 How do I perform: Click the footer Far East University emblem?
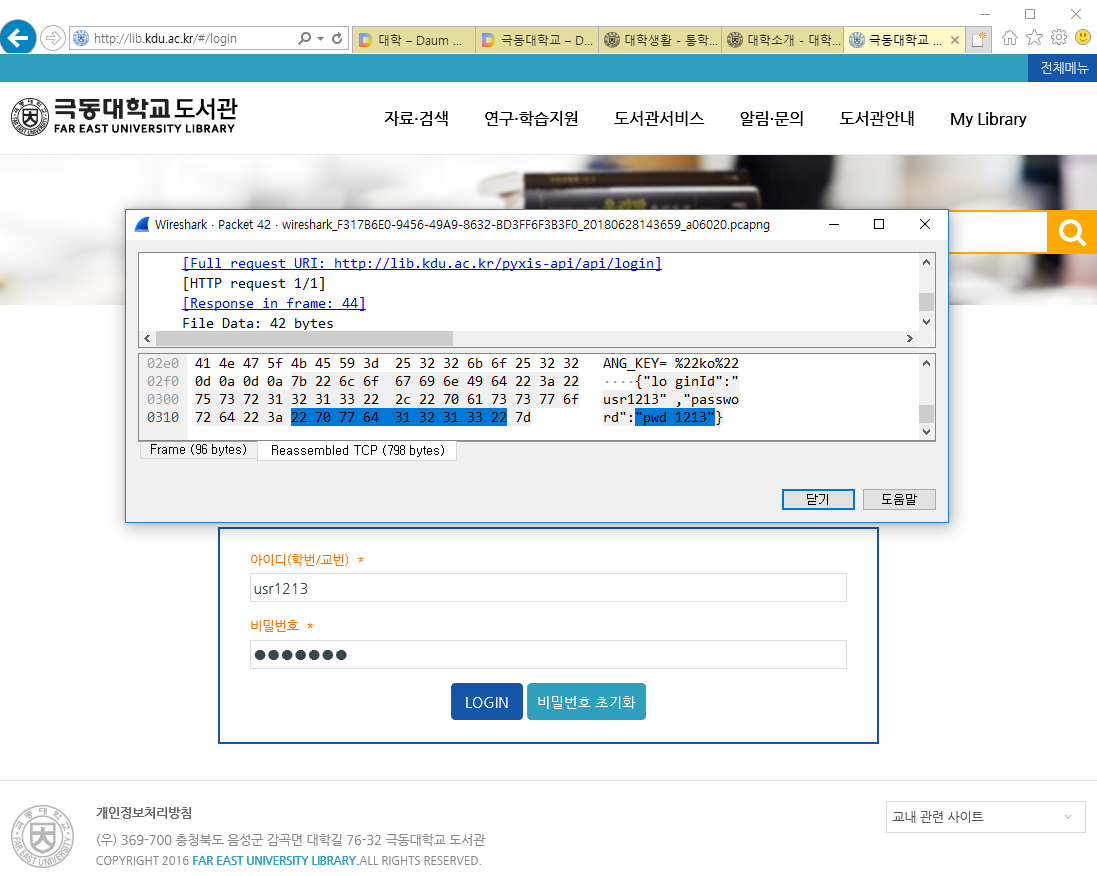(43, 837)
